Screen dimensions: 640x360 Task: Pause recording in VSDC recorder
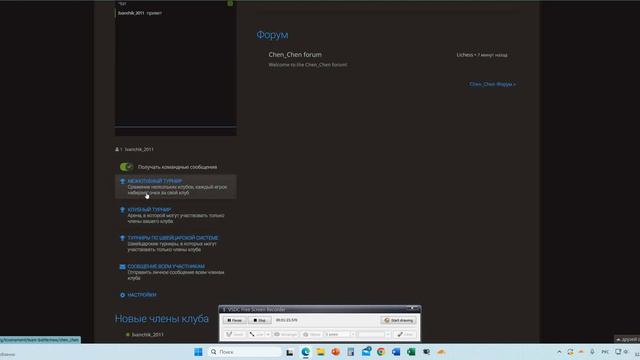[x=234, y=320]
